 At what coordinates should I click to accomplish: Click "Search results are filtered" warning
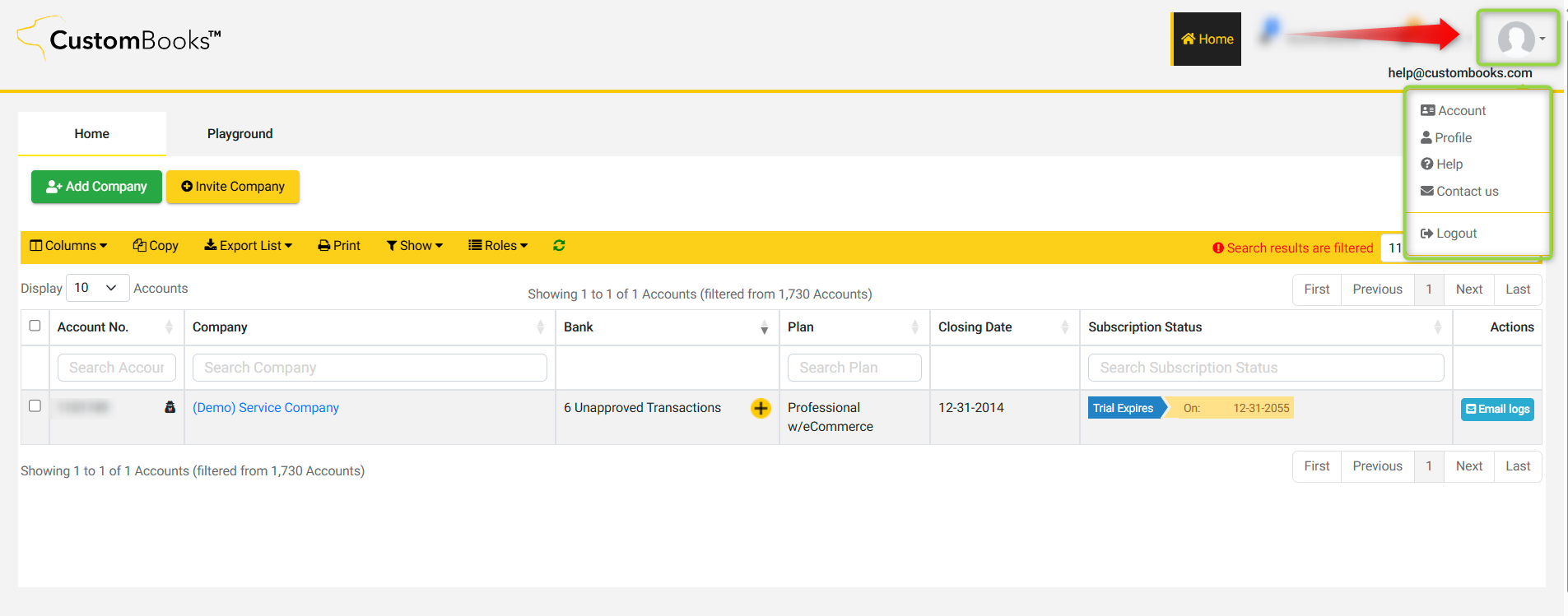pyautogui.click(x=1292, y=248)
